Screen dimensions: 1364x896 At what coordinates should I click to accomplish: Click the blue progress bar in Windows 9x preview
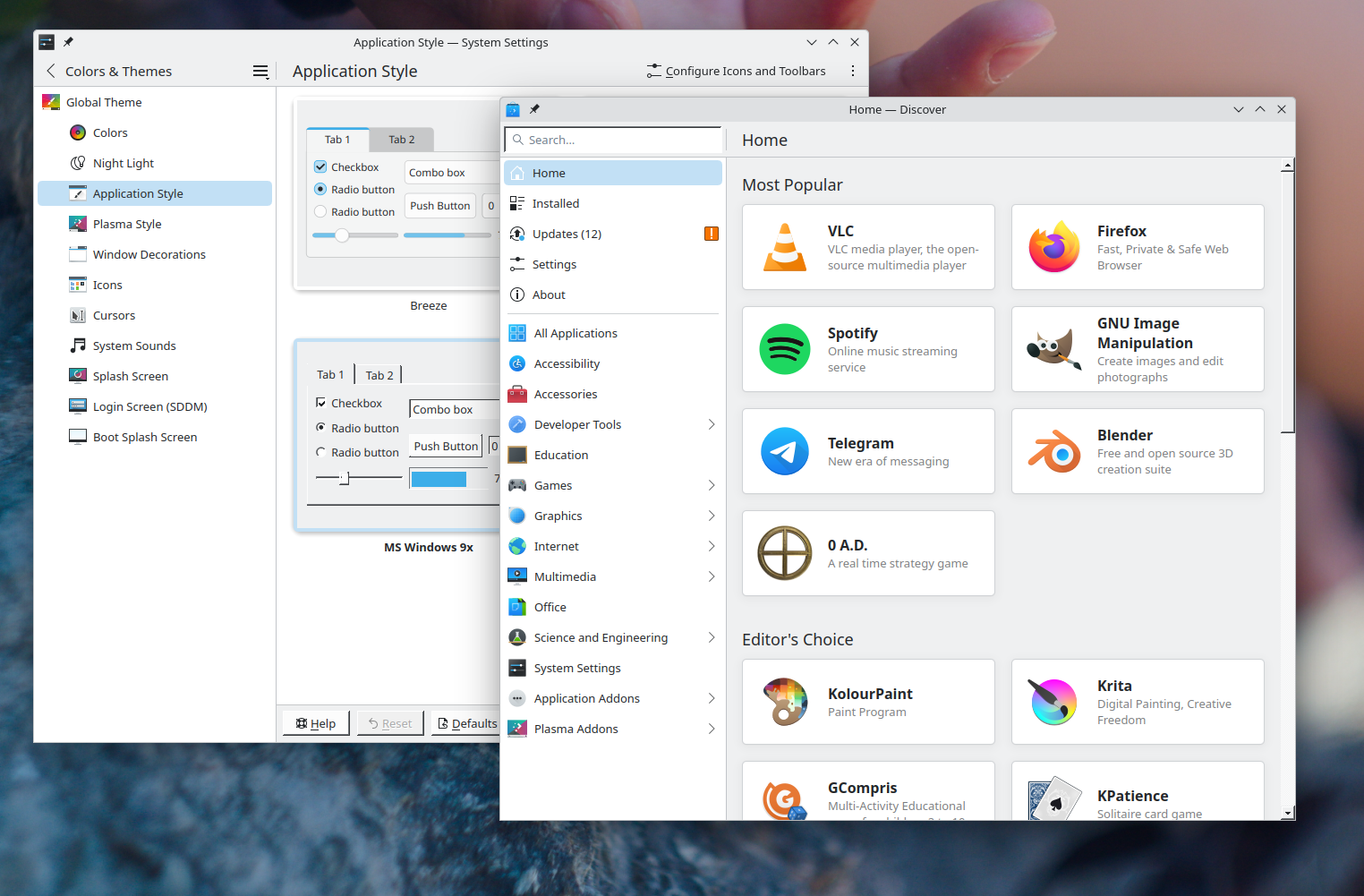point(439,479)
